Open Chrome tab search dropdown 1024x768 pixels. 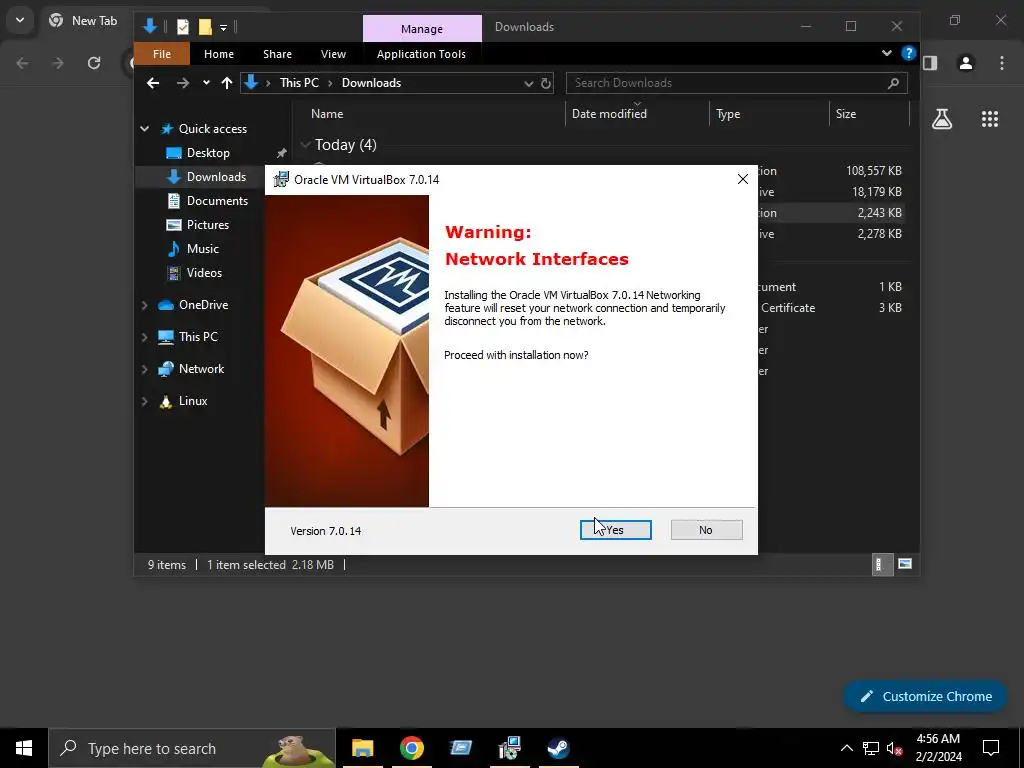coord(20,20)
